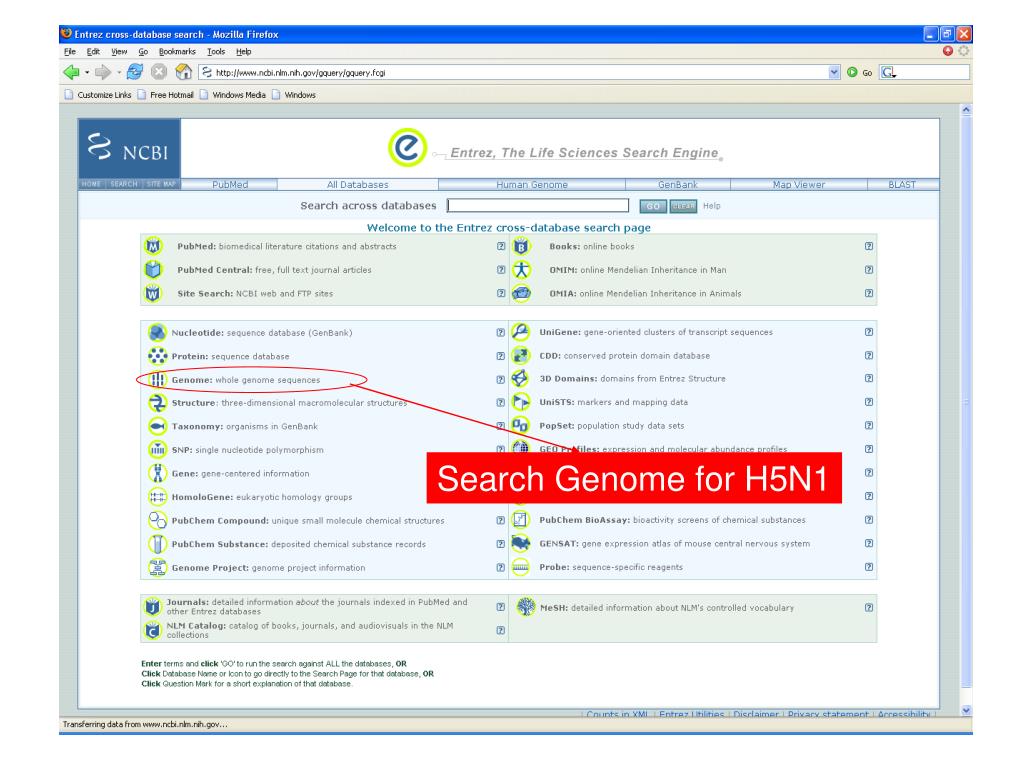
Task: Click the NLM Catalog icon
Action: point(152,630)
